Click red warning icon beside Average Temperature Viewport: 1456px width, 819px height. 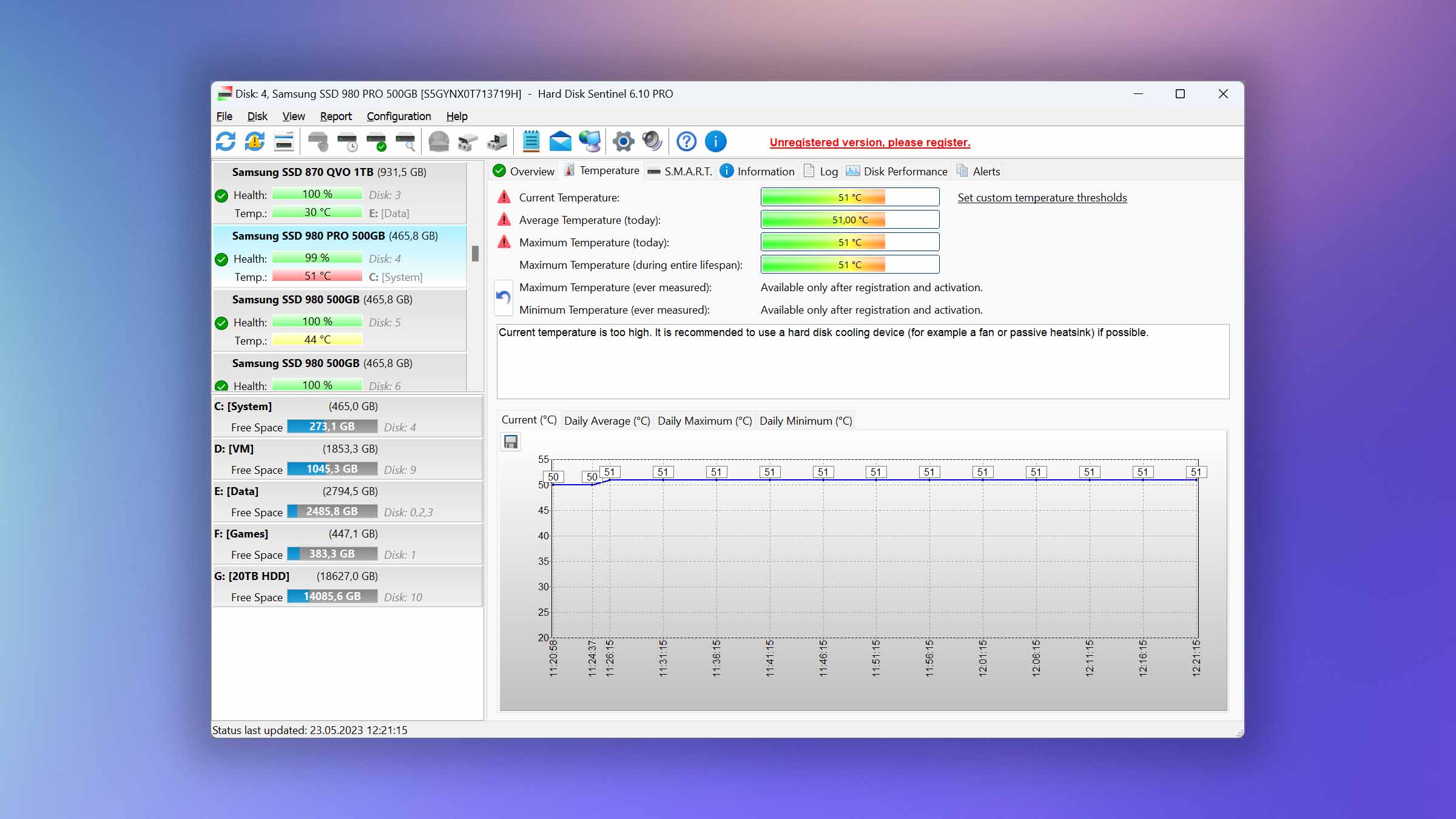click(504, 220)
